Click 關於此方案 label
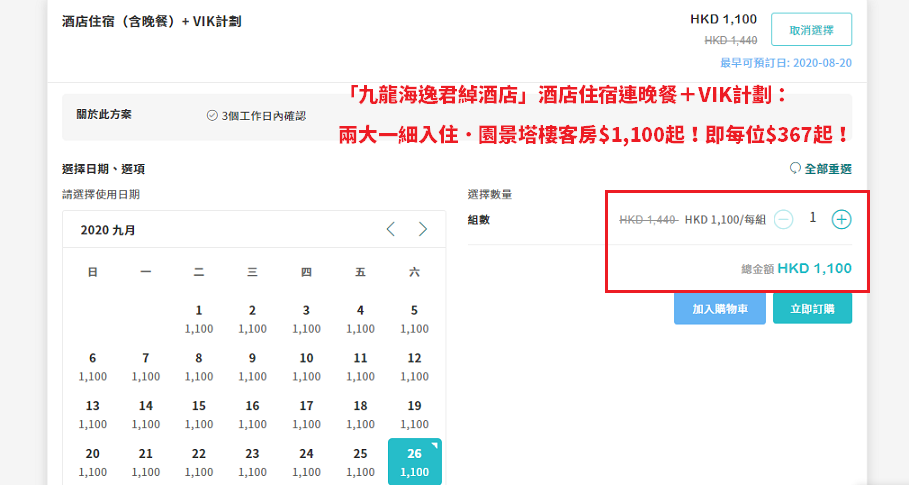 [104, 114]
